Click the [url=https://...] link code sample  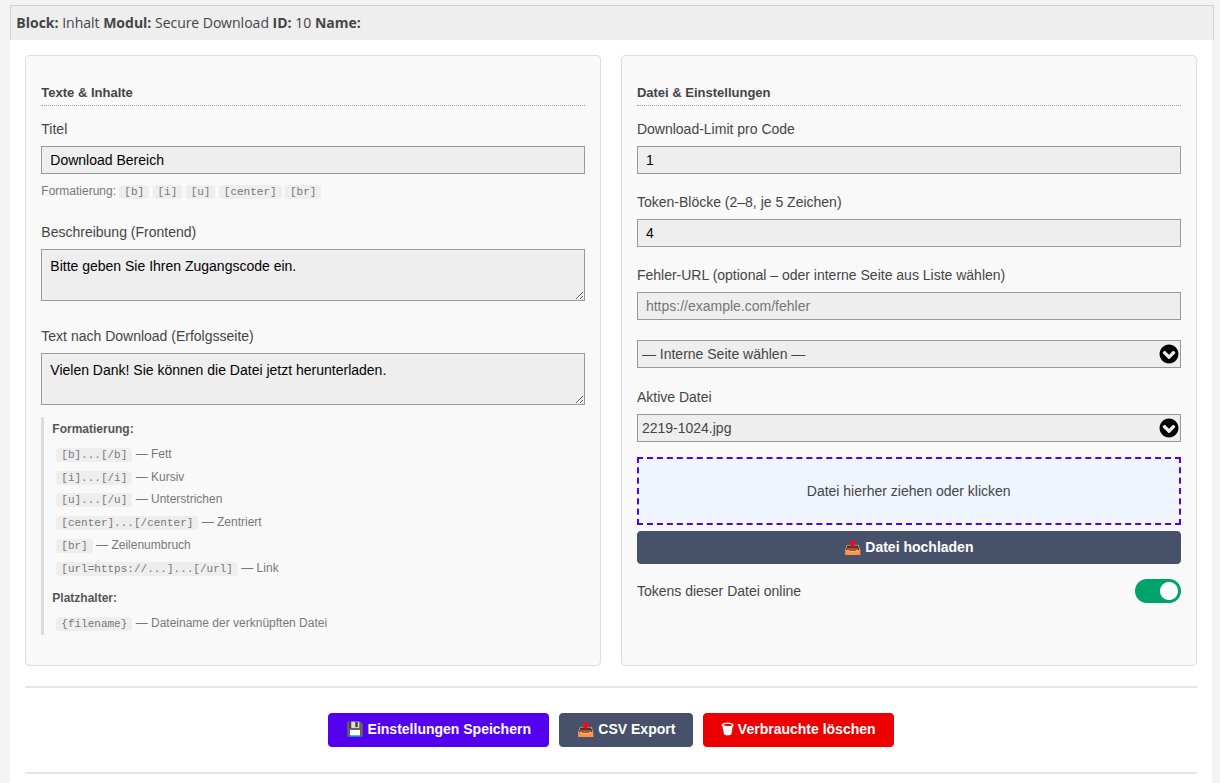147,568
